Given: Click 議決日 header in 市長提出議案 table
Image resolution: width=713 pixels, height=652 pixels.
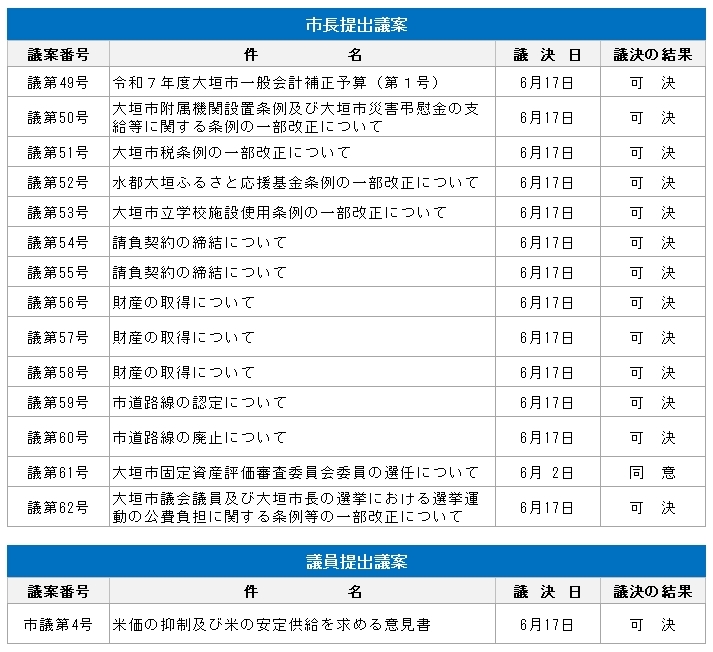Looking at the screenshot, I should tap(547, 54).
